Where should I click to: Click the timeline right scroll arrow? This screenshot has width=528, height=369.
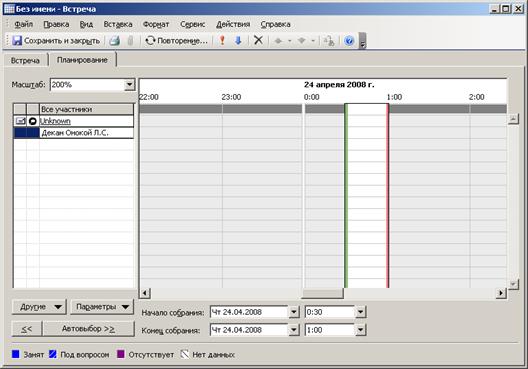pyautogui.click(x=501, y=293)
